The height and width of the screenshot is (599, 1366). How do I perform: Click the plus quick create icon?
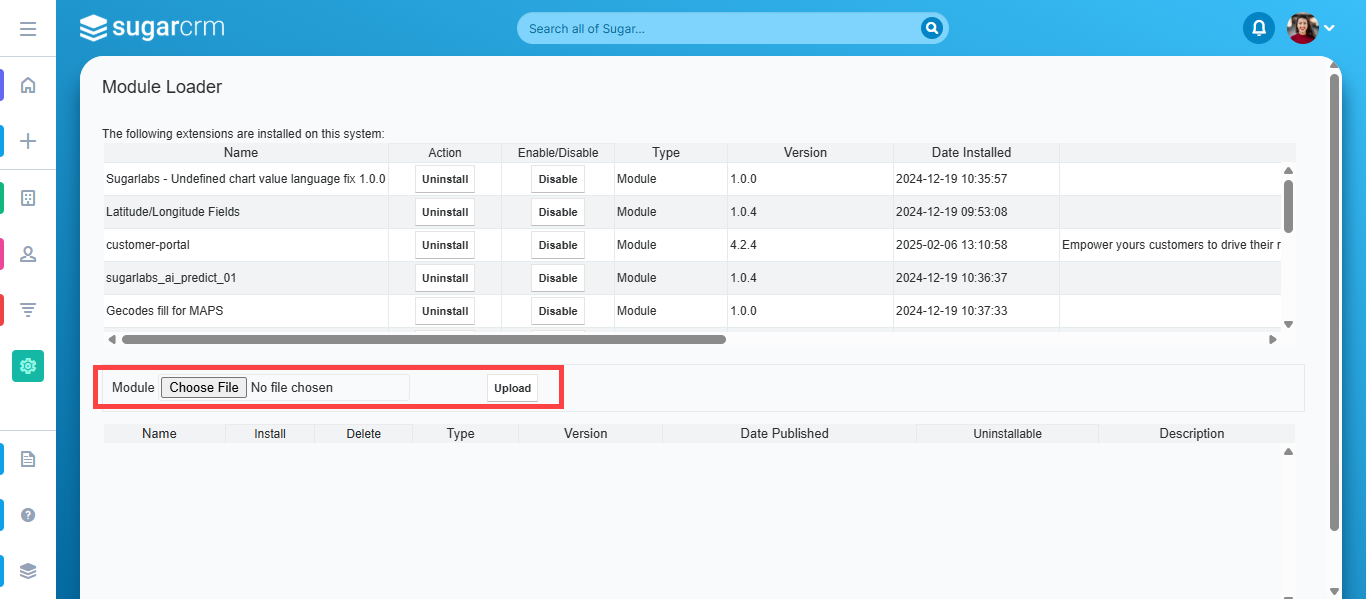tap(28, 141)
